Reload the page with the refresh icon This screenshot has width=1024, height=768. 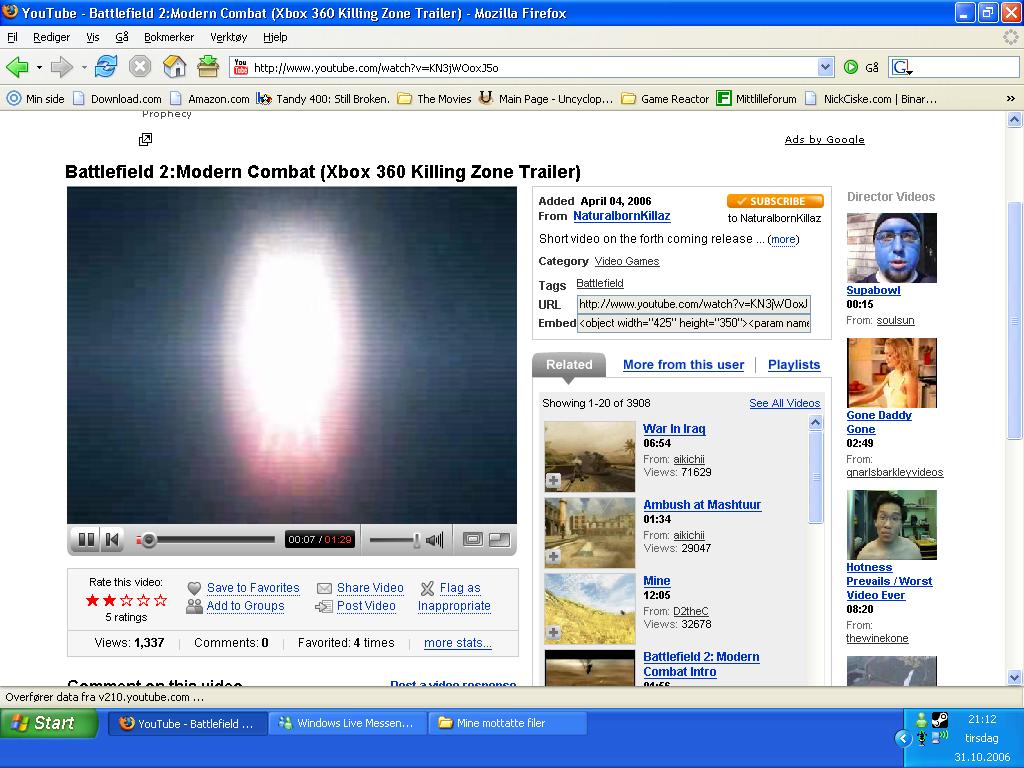(106, 67)
